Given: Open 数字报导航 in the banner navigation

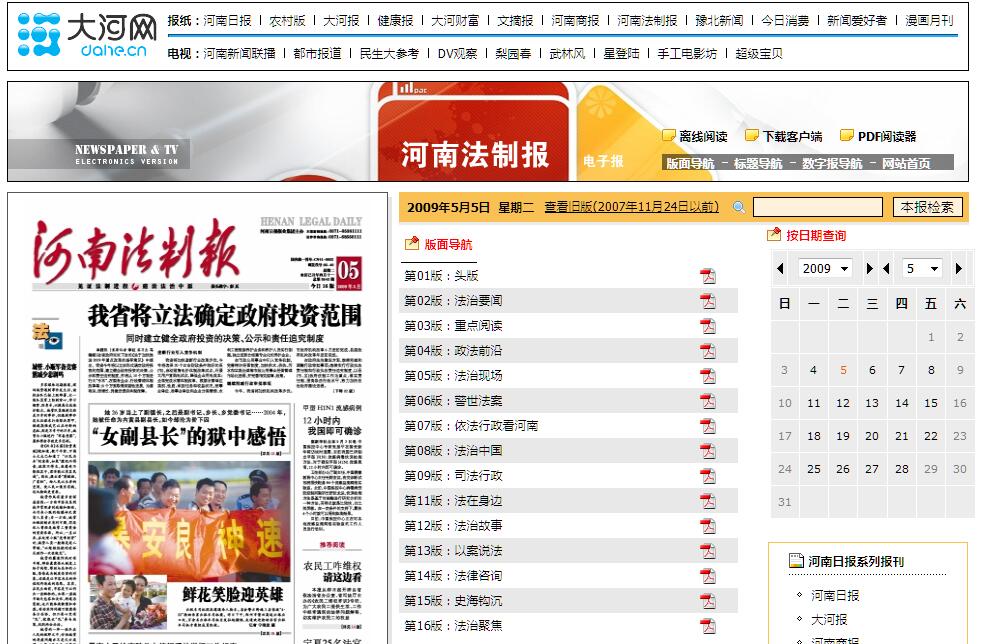Looking at the screenshot, I should tap(832, 164).
